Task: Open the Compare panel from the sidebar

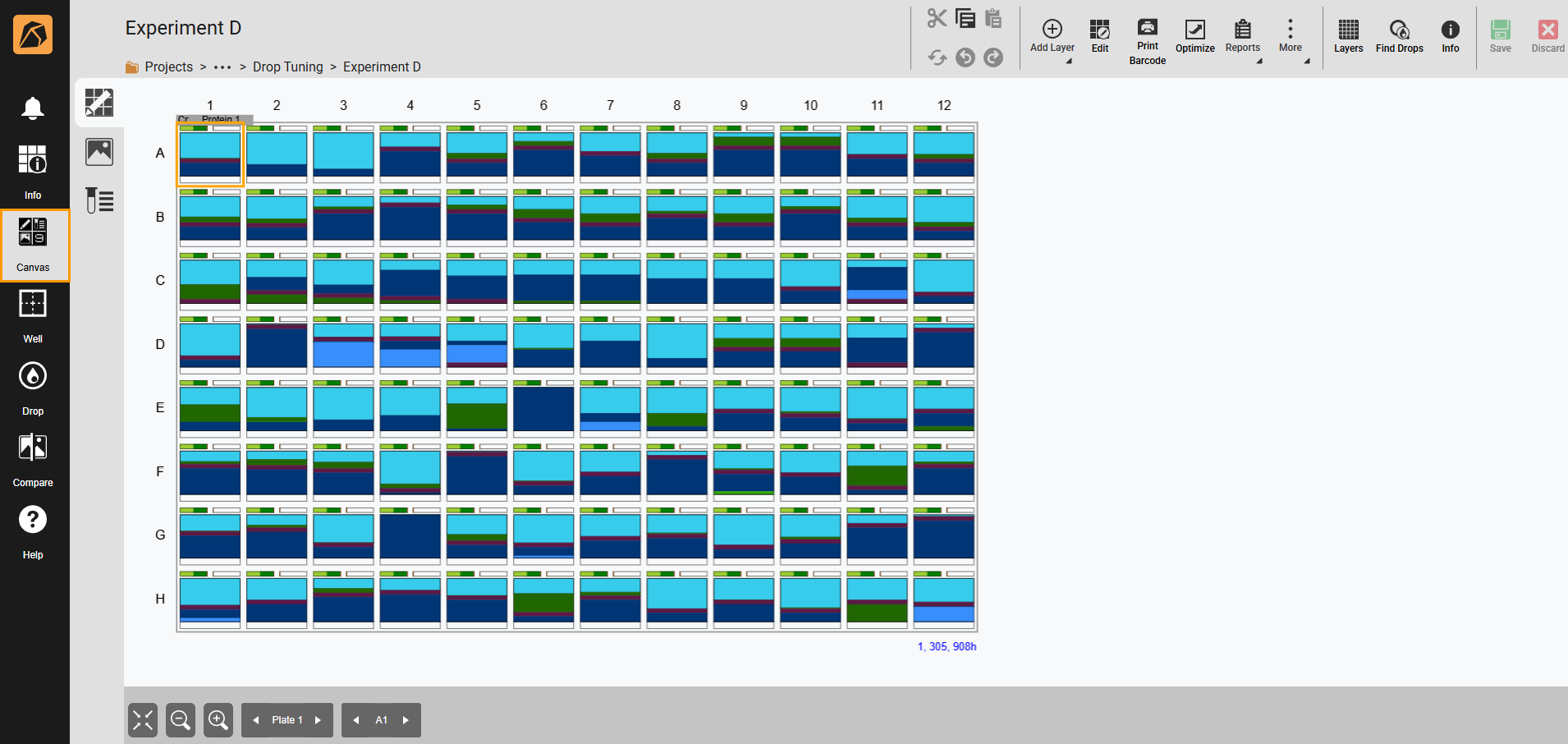Action: [33, 458]
